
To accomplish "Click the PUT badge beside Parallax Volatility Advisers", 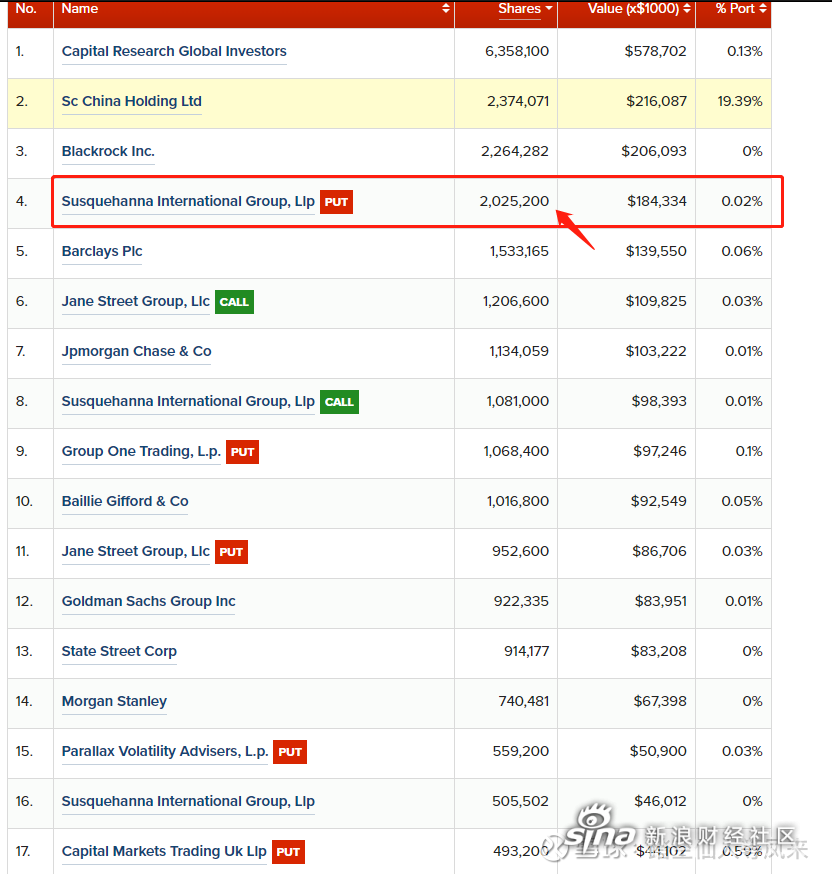I will coord(290,752).
